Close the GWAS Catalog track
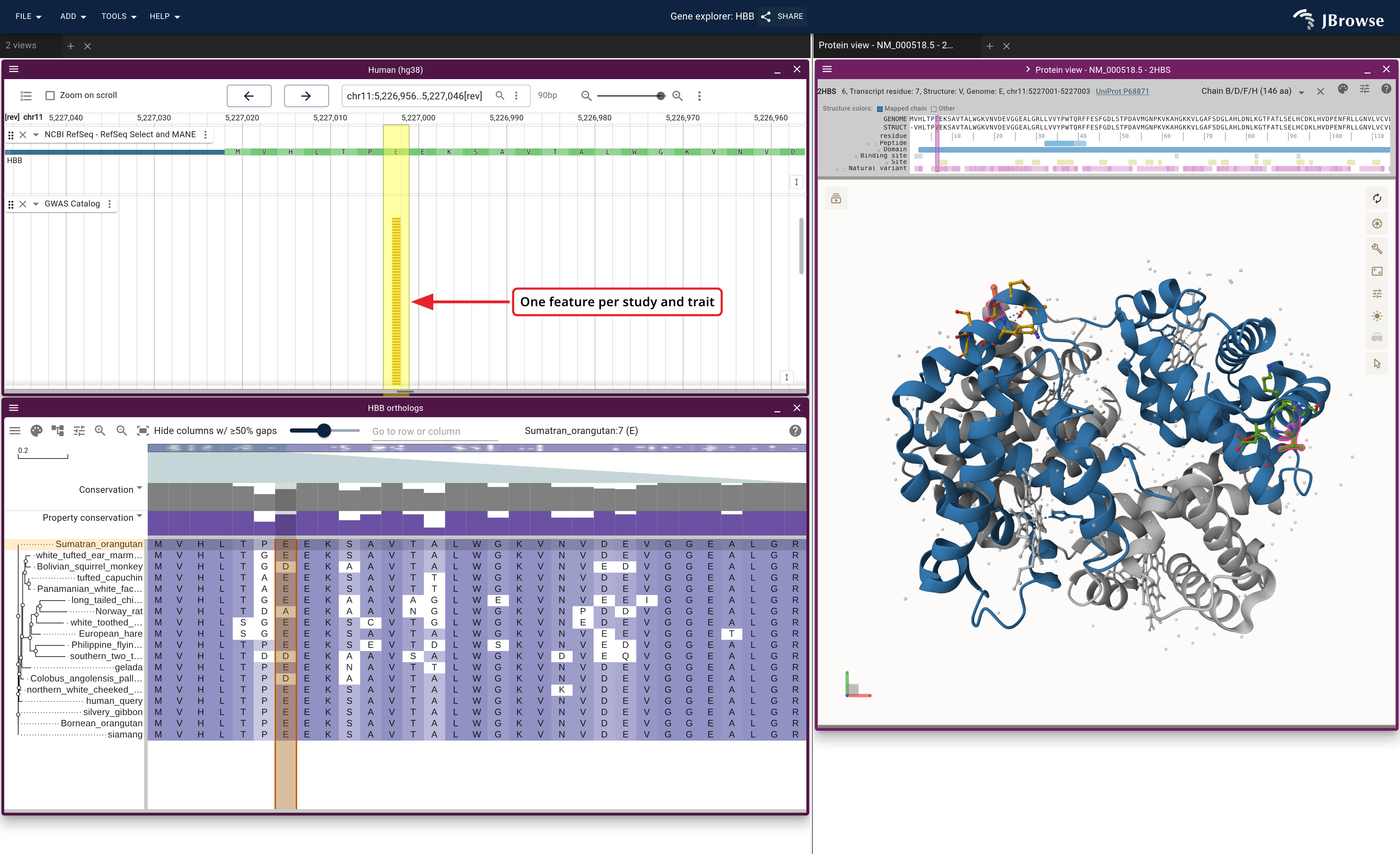The height and width of the screenshot is (854, 1400). (23, 204)
